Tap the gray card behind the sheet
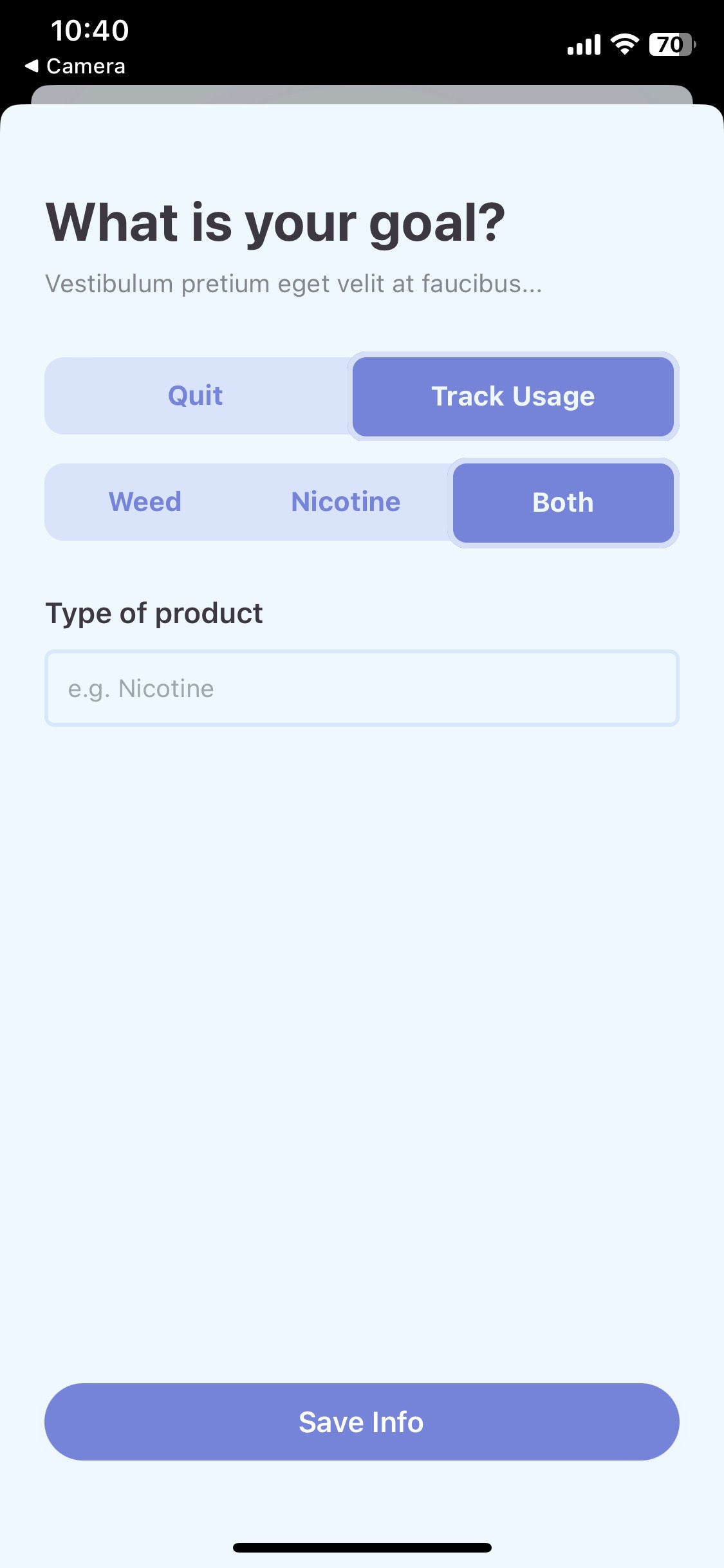This screenshot has width=724, height=1568. [x=362, y=95]
